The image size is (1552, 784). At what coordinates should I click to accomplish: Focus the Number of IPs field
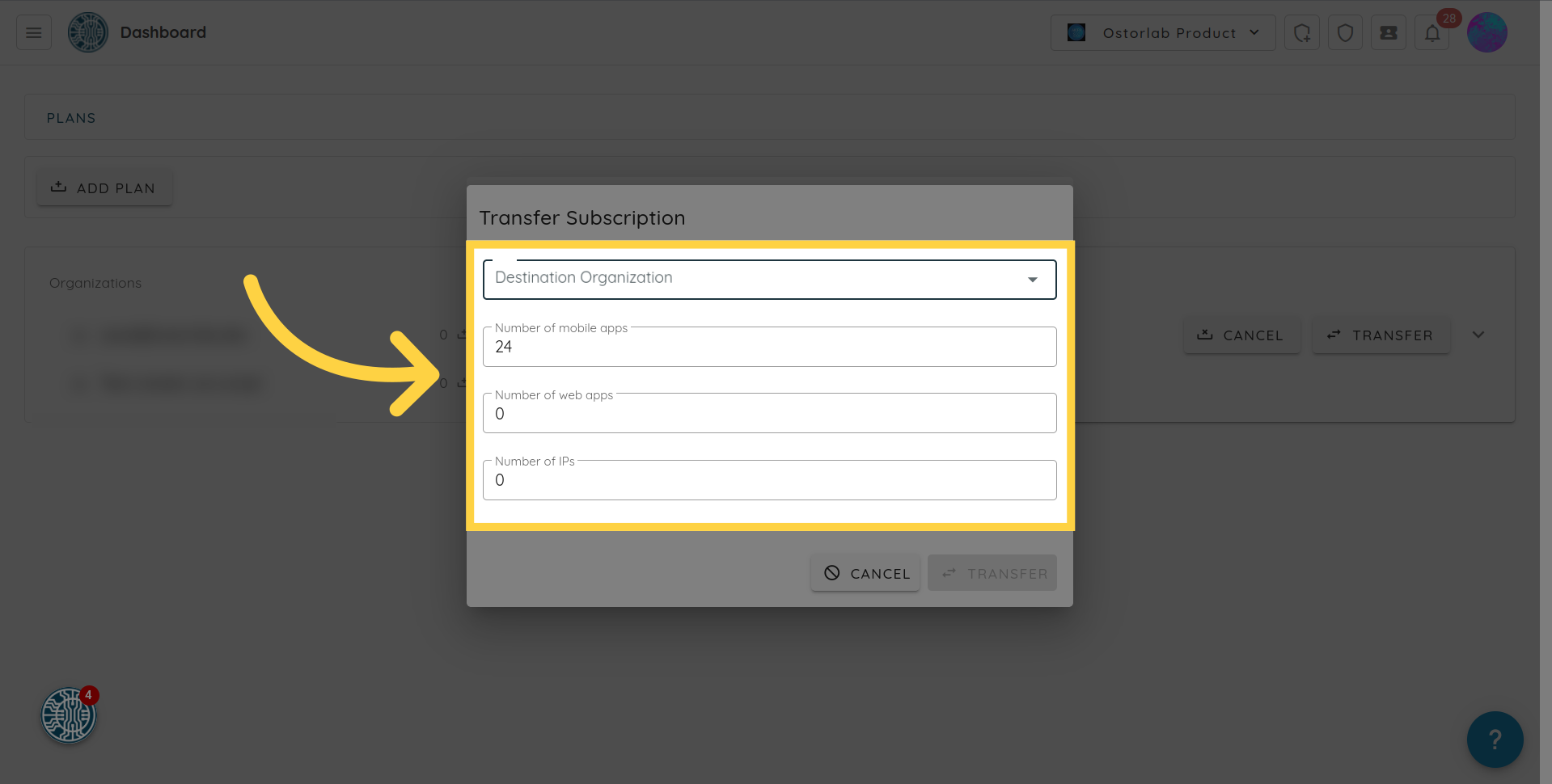pyautogui.click(x=769, y=480)
